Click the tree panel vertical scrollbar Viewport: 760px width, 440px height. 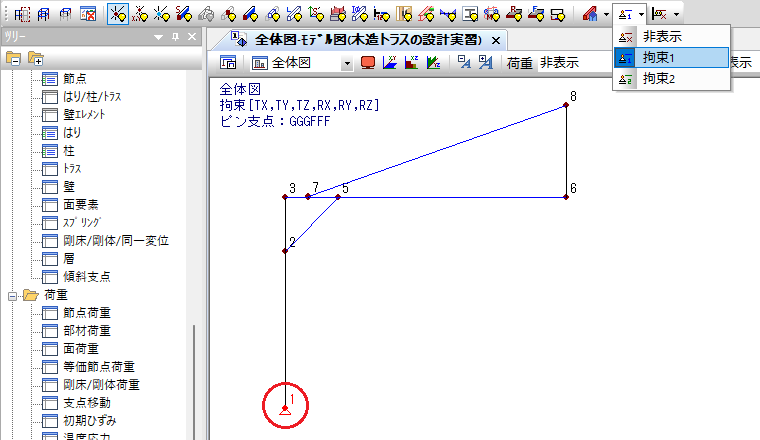[194, 383]
